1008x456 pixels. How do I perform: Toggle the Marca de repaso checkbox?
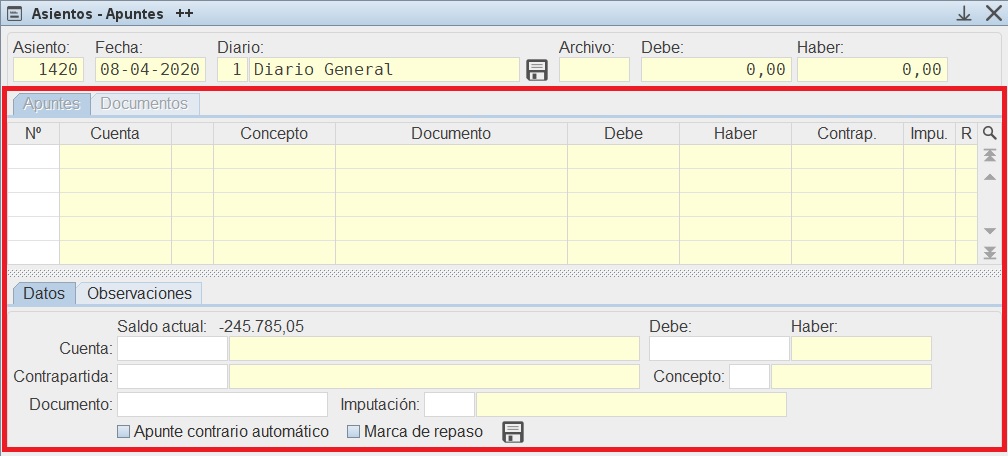point(353,432)
